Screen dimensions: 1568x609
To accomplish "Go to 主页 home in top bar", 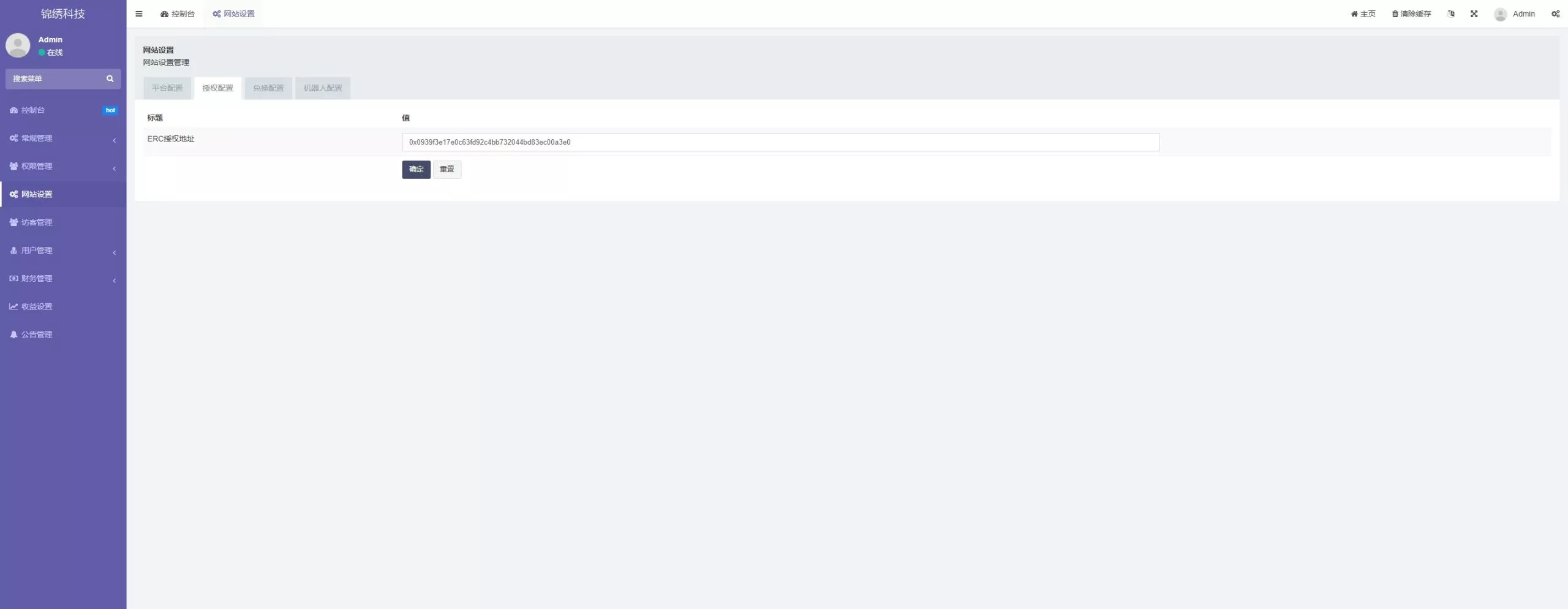I will [1363, 14].
